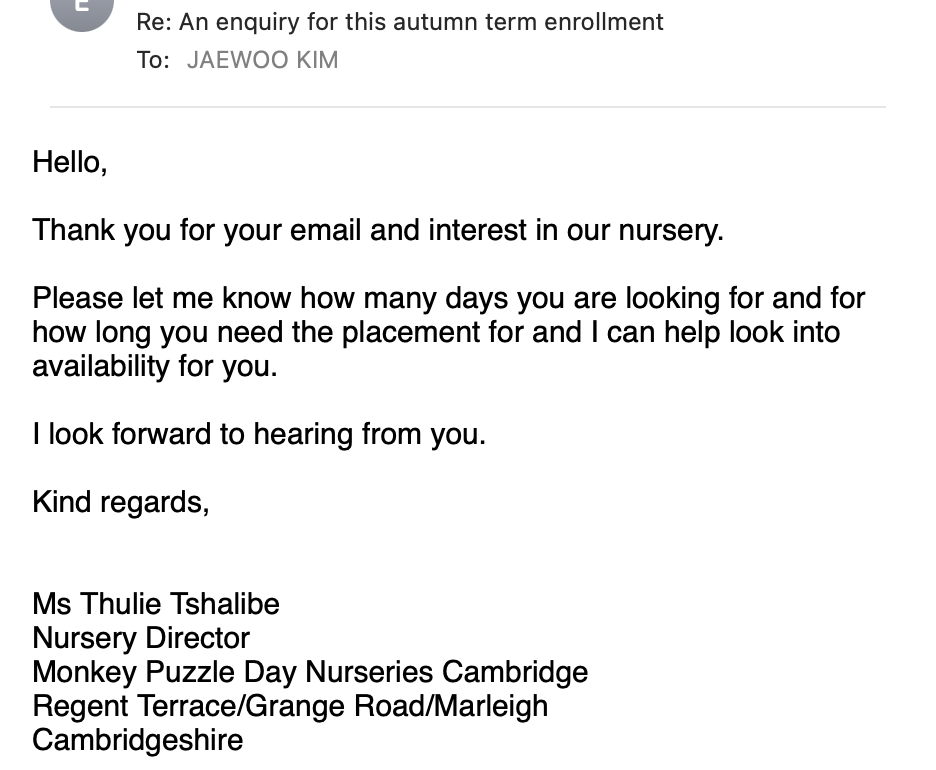Place cursor on the "Hello," greeting
The image size is (936, 770).
click(x=70, y=162)
